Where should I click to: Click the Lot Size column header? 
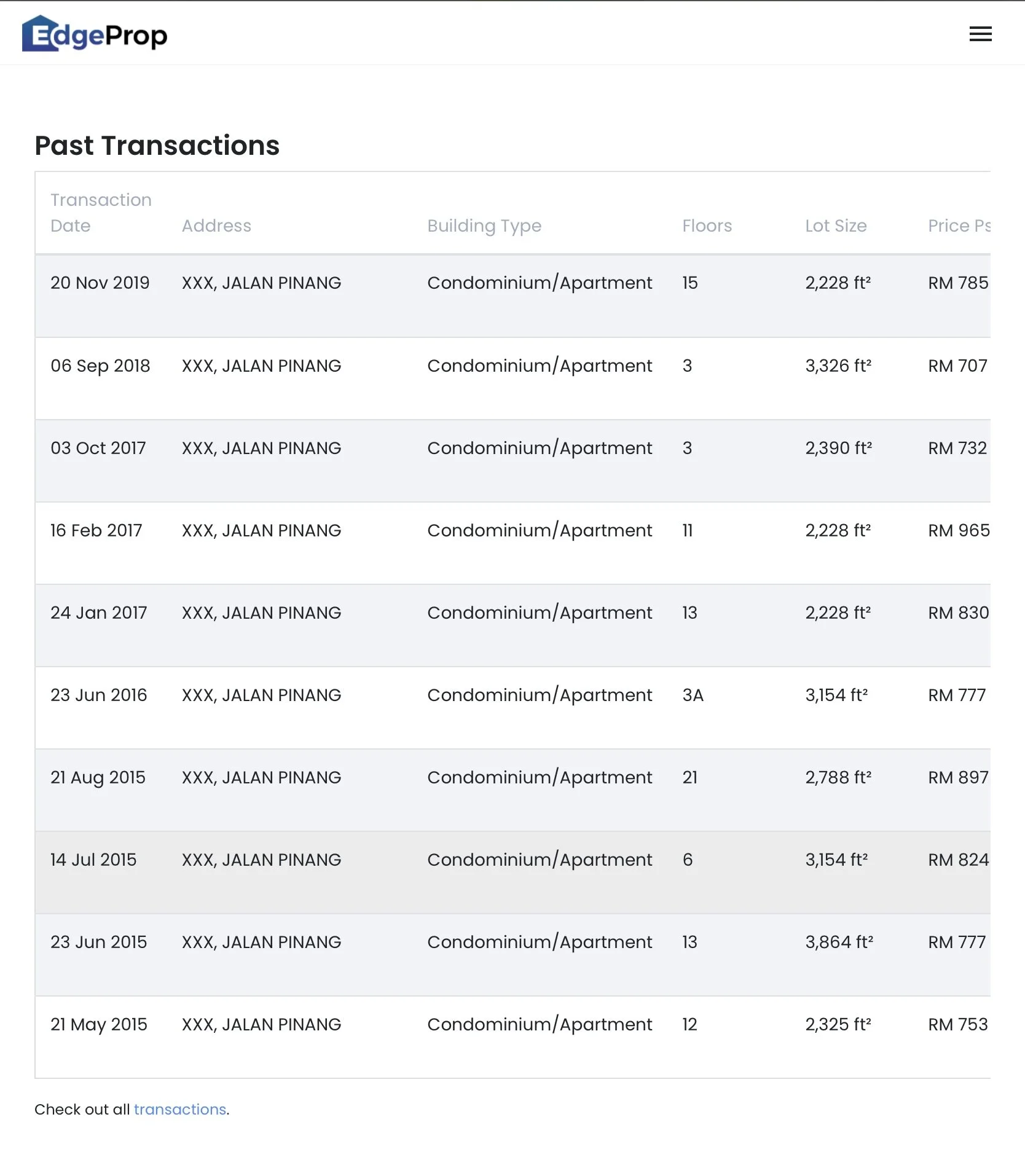(x=836, y=225)
